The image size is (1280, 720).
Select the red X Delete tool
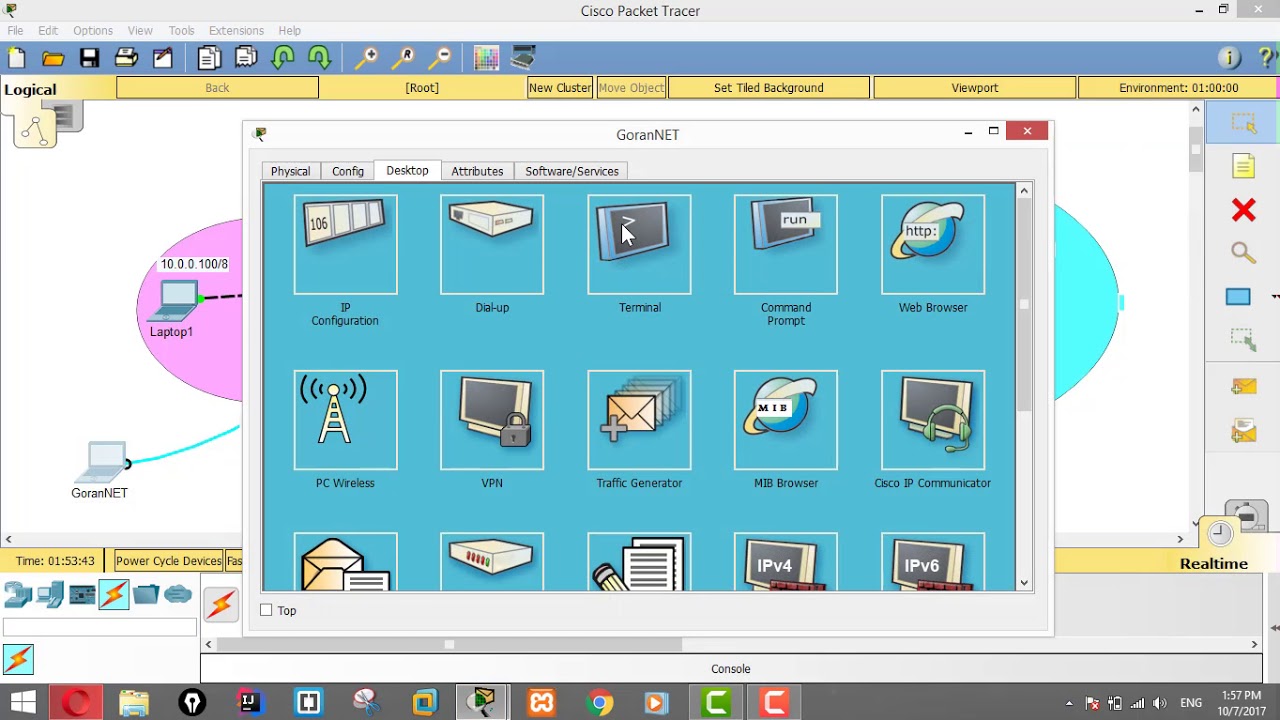1243,209
